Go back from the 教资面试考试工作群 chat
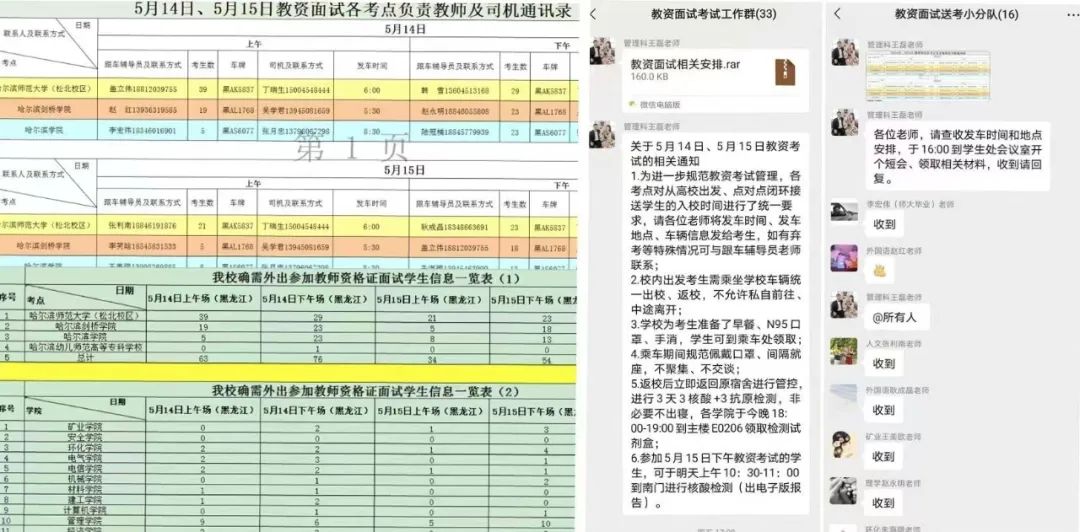This screenshot has height=532, width=1080. pos(596,14)
